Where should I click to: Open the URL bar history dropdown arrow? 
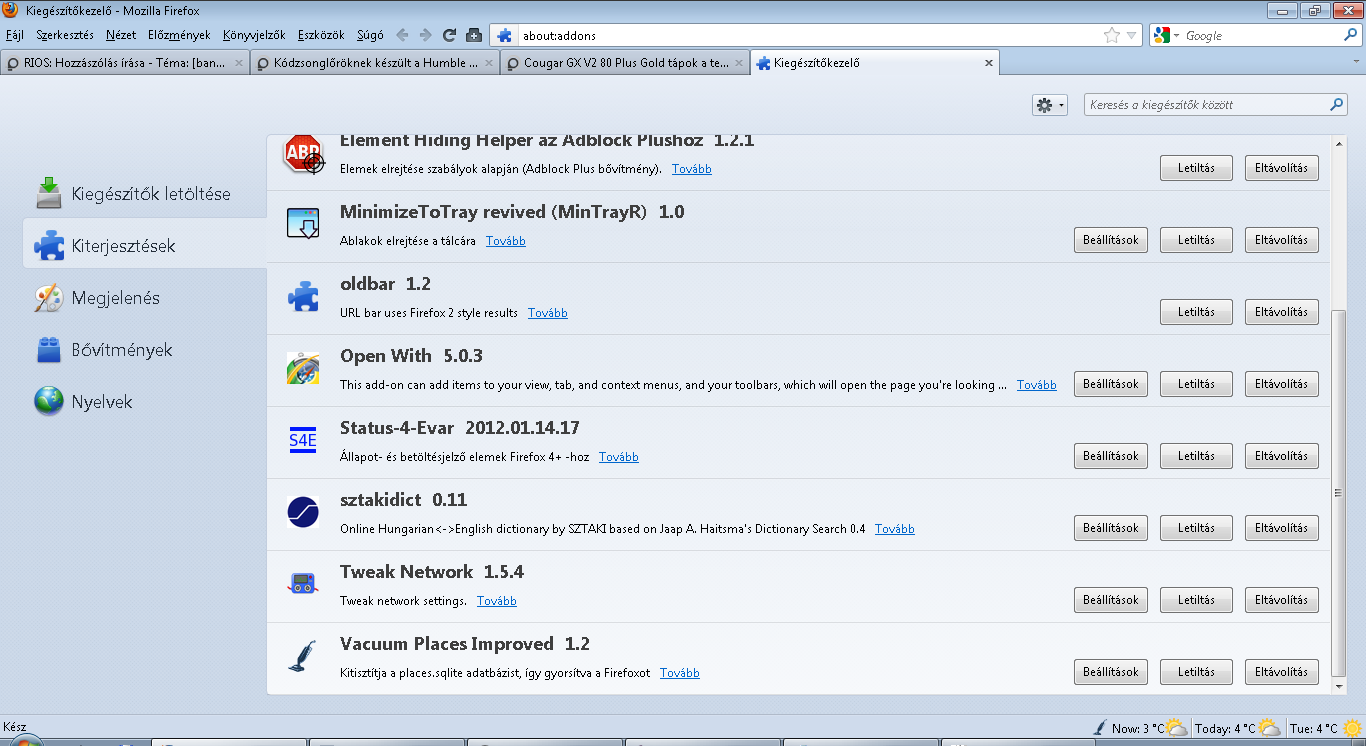tap(1132, 35)
